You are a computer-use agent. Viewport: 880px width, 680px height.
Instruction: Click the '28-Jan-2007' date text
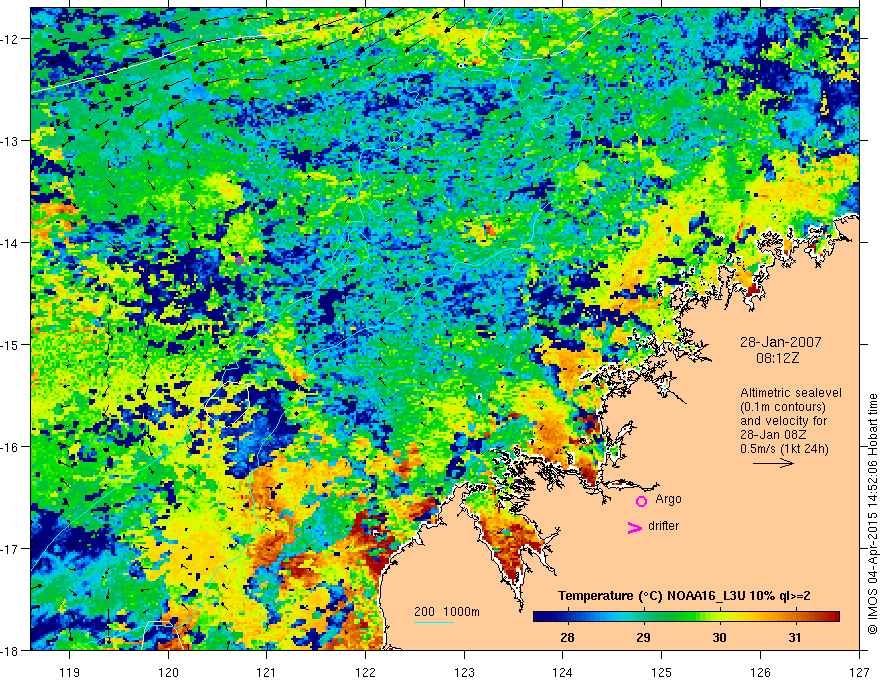(x=781, y=342)
